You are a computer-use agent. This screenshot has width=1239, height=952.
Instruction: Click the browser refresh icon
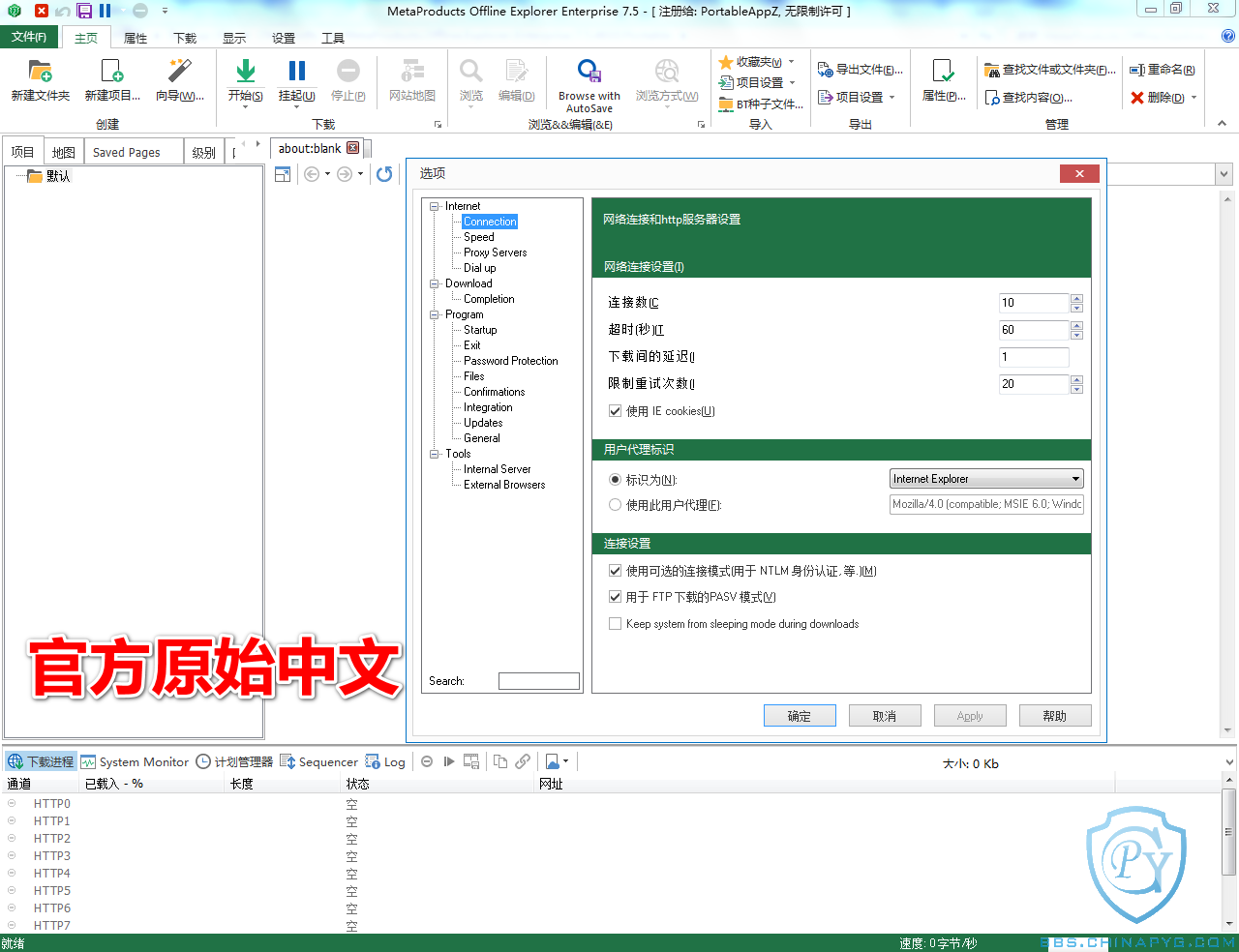pyautogui.click(x=384, y=174)
